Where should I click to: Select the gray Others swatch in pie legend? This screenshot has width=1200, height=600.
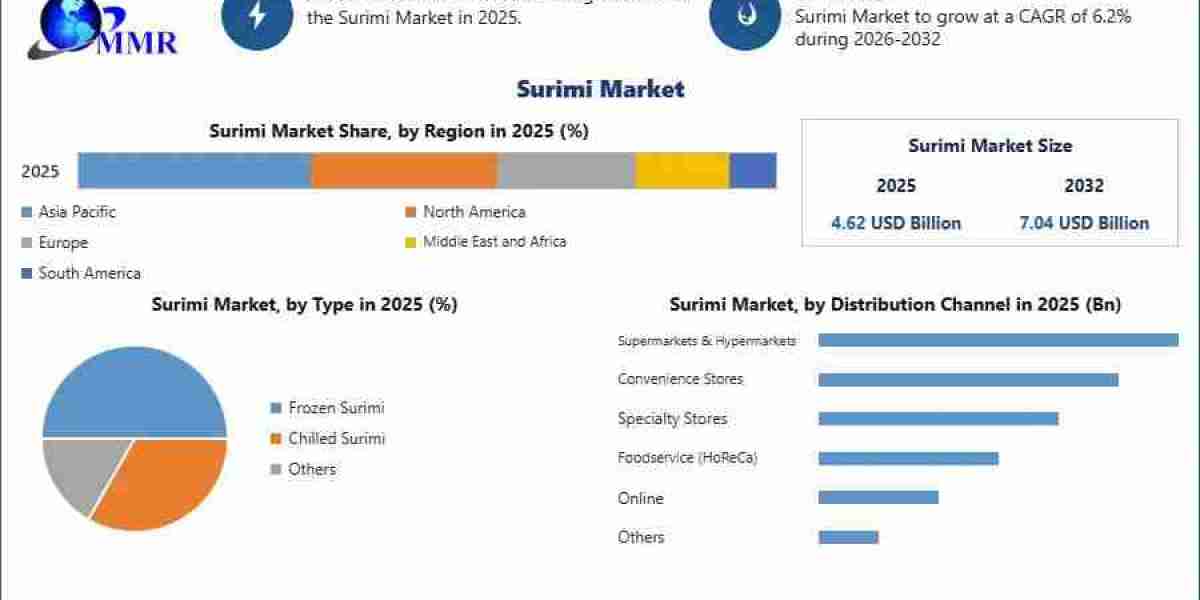pos(276,469)
